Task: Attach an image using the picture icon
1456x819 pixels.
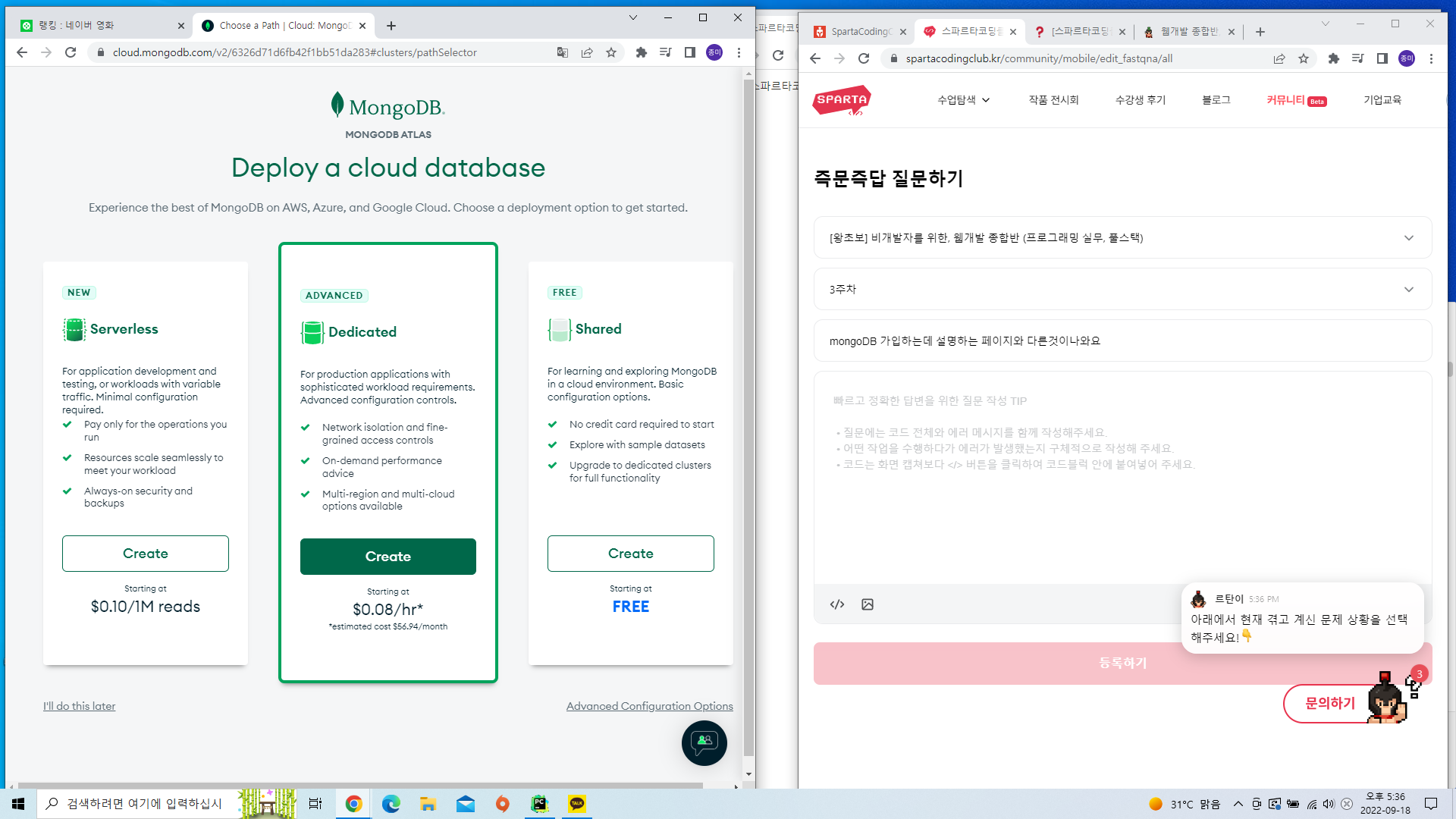Action: [868, 604]
